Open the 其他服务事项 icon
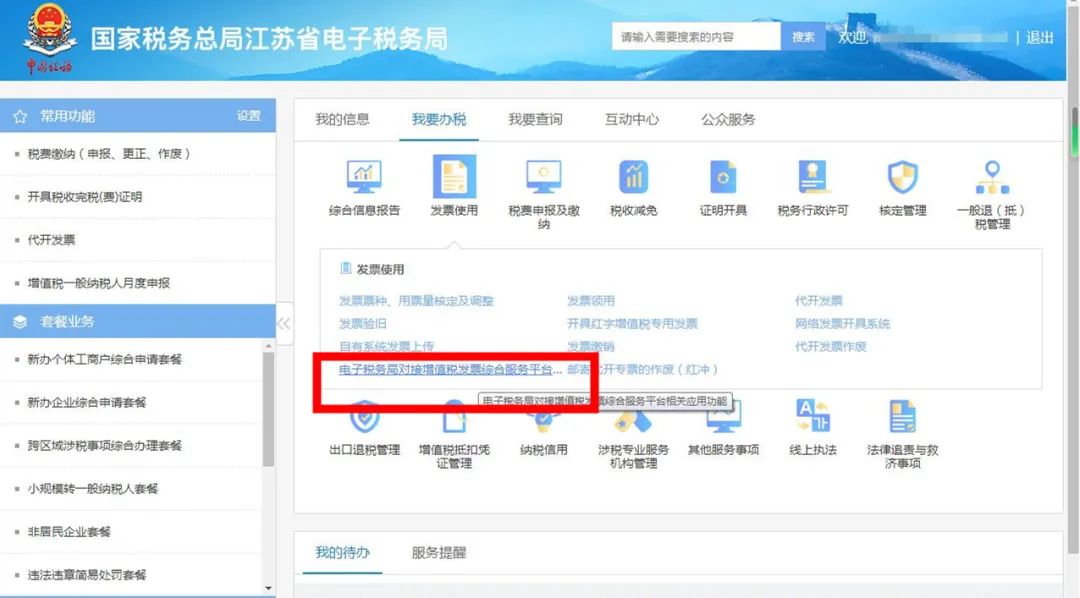Viewport: 1080px width, 598px height. pyautogui.click(x=723, y=417)
